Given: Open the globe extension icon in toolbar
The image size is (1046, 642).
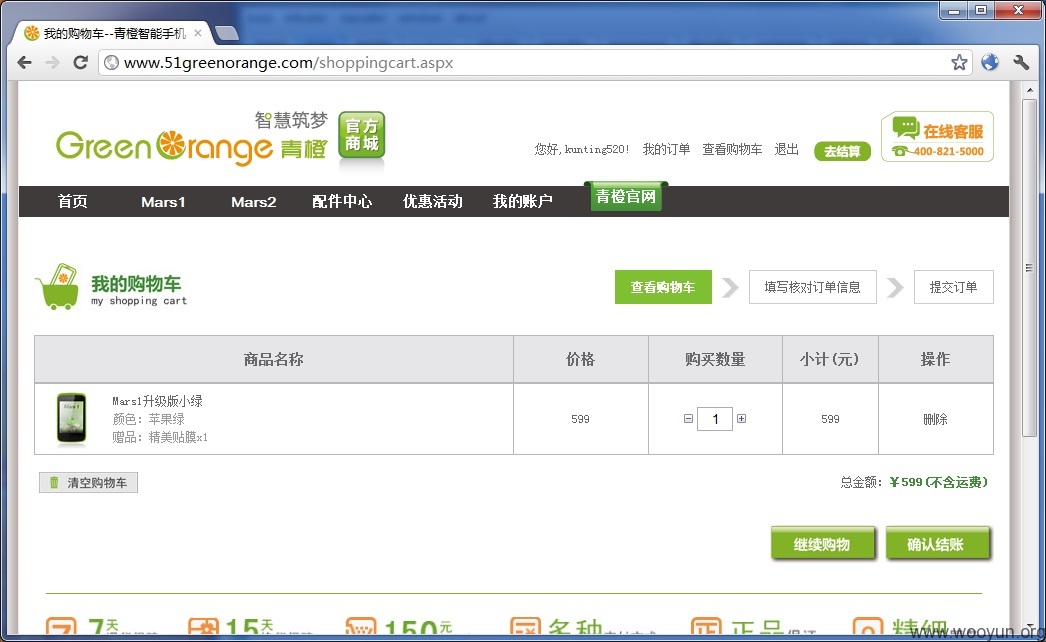Looking at the screenshot, I should [x=990, y=63].
